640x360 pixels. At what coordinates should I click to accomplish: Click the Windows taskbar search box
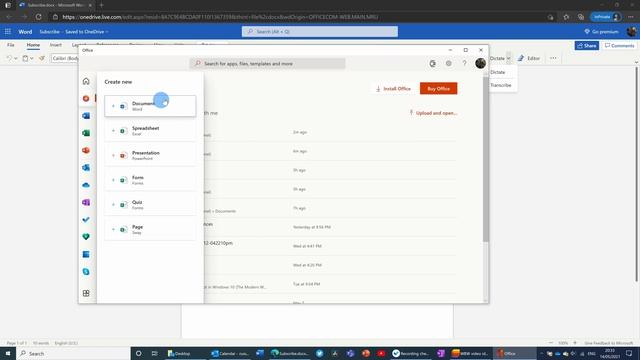pos(73,353)
